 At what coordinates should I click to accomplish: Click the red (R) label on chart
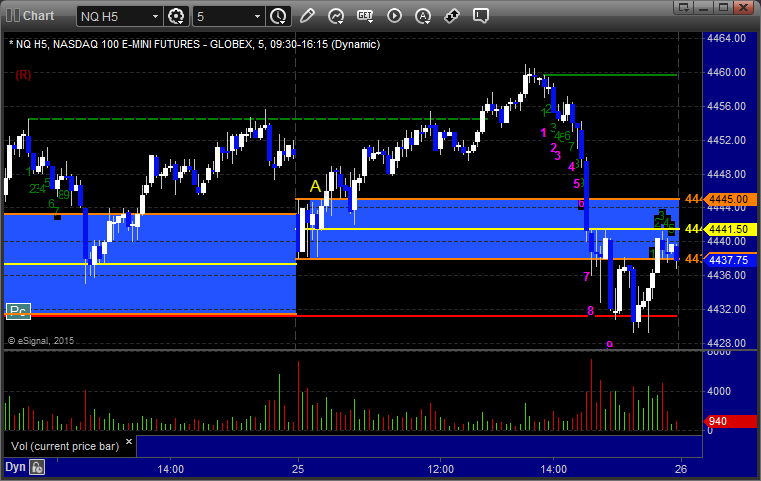(23, 75)
